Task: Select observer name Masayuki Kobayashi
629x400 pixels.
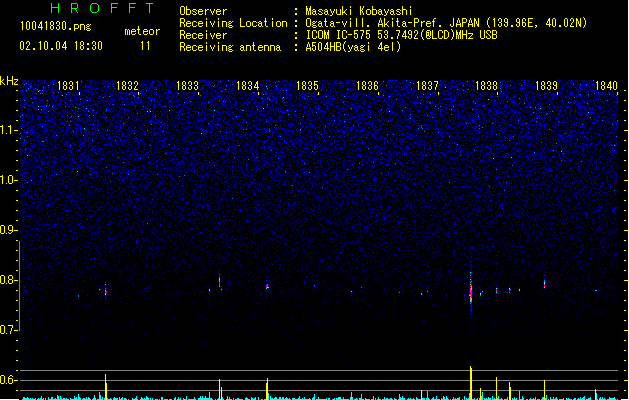Action: [359, 11]
